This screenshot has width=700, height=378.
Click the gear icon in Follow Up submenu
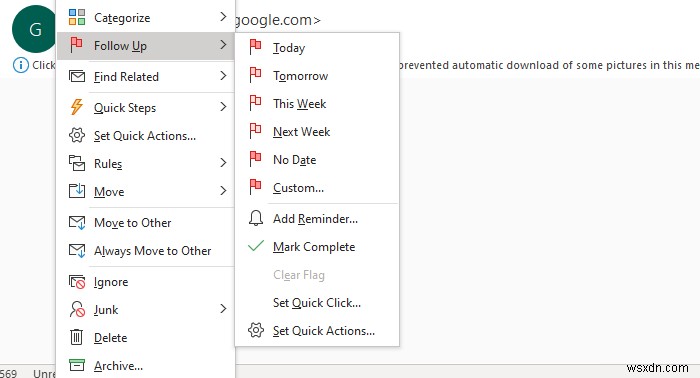coord(256,330)
